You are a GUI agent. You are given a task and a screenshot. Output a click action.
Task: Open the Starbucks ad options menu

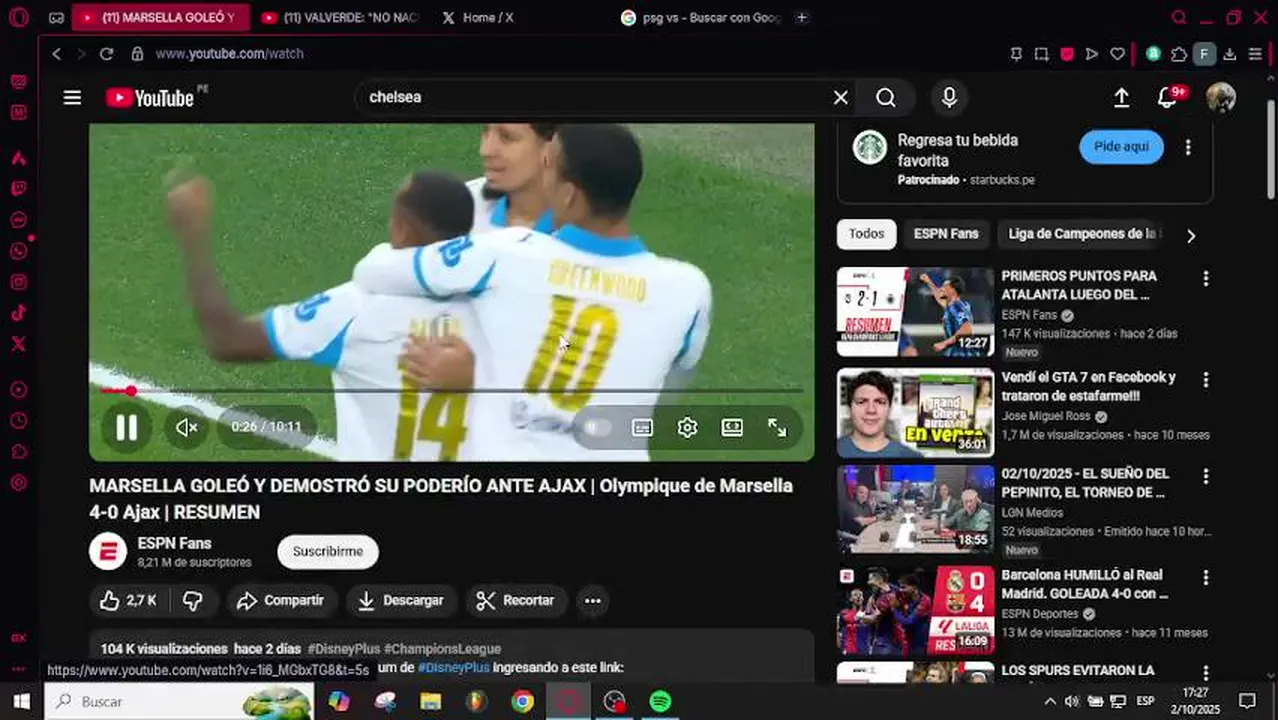pyautogui.click(x=1188, y=147)
